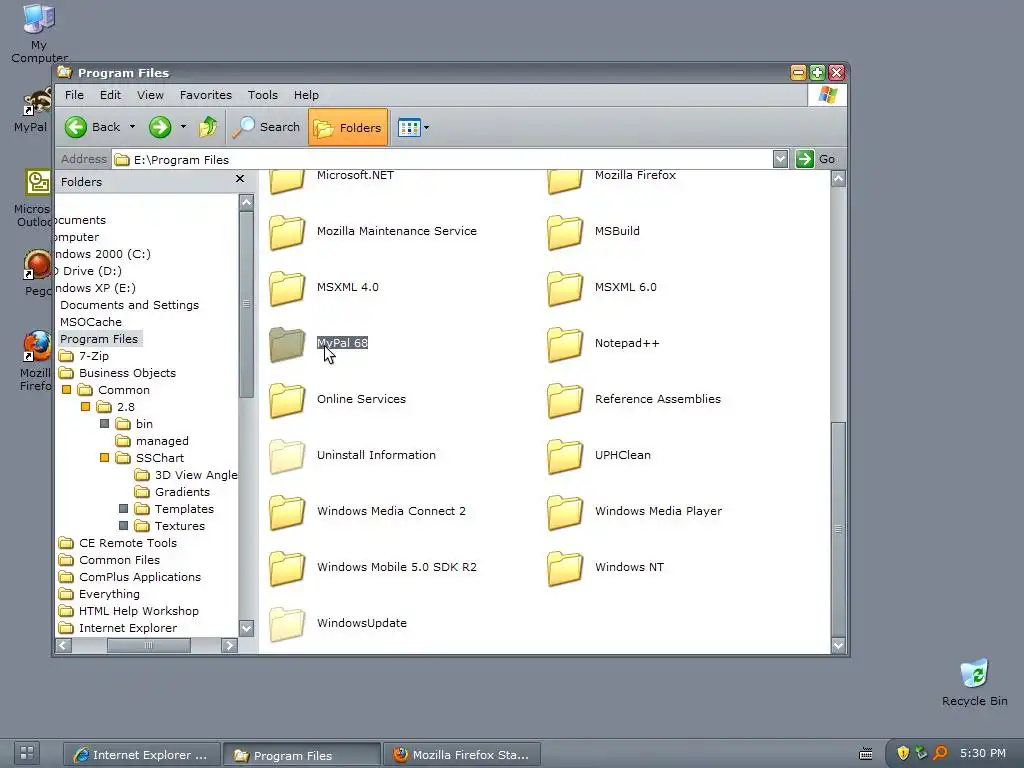1024x768 pixels.
Task: Select Documents and Settings tree item
Action: [x=129, y=305]
